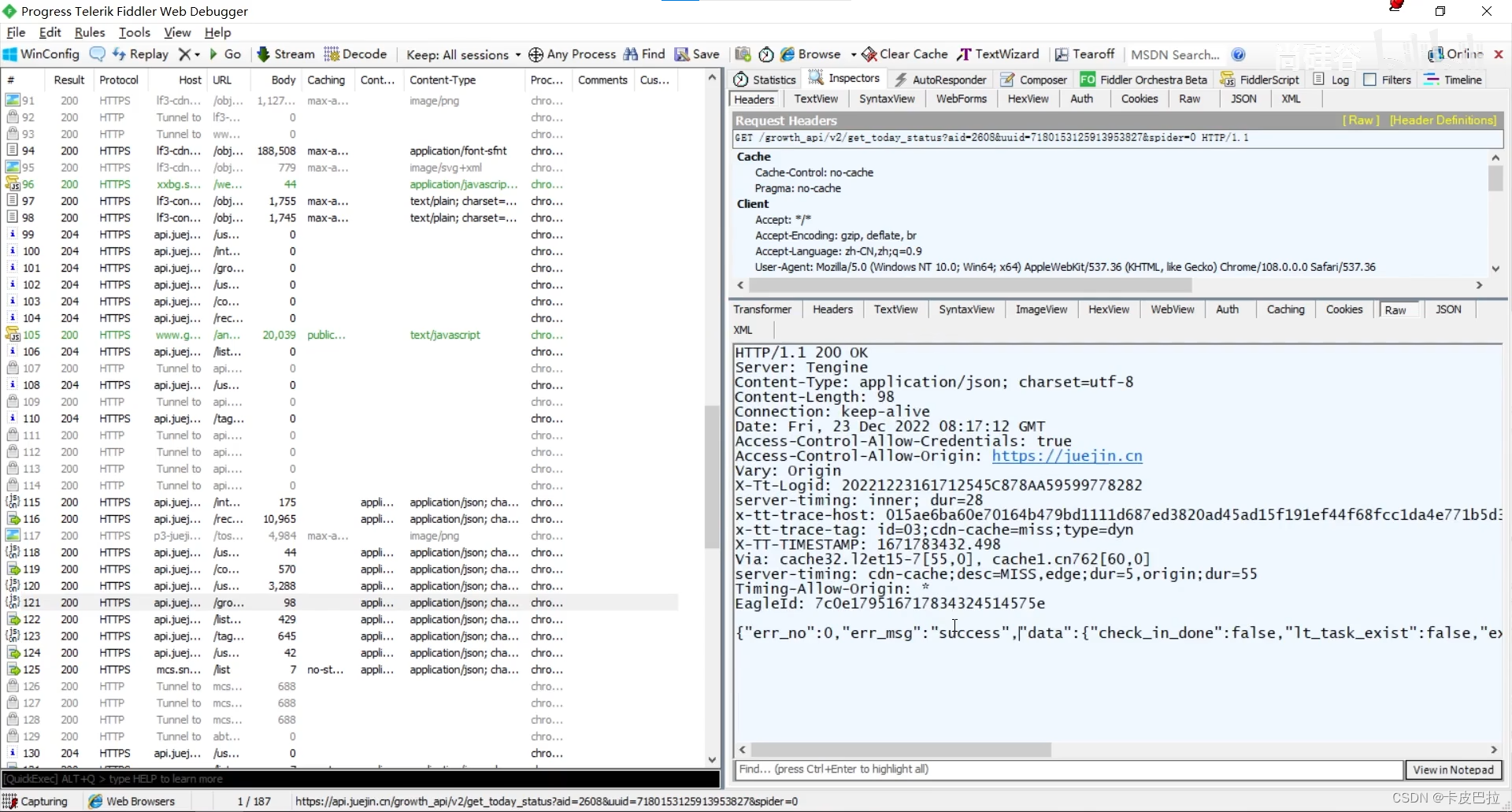Toggle Decode mode
The image size is (1512, 812).
[356, 54]
